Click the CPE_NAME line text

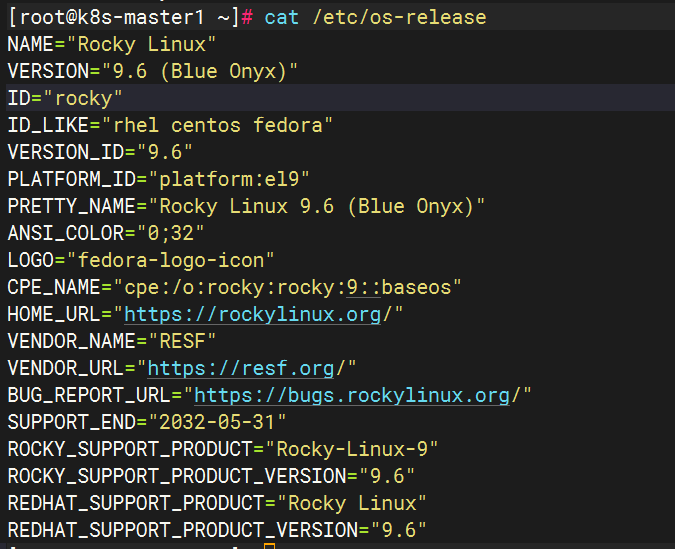(235, 288)
